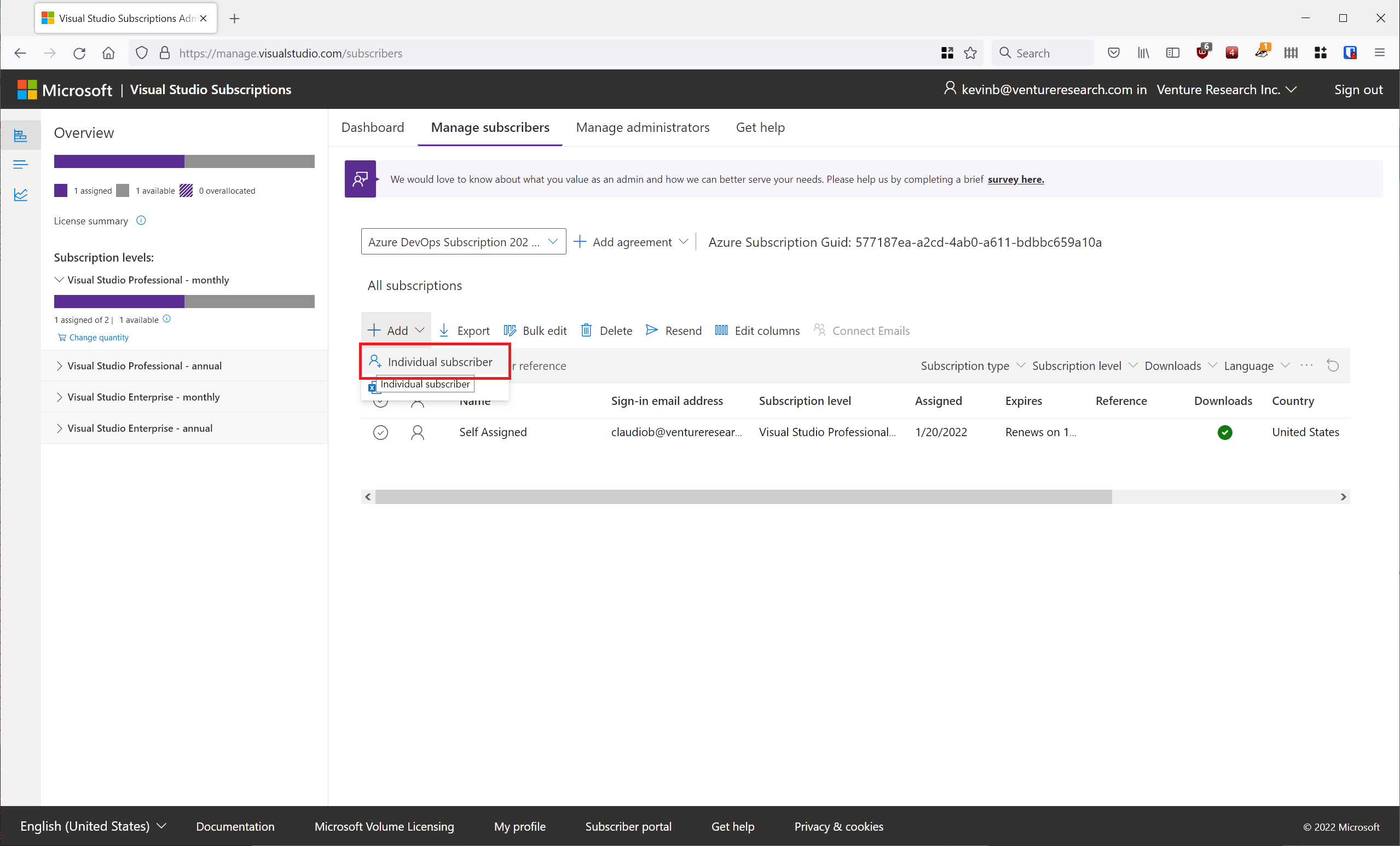
Task: Click the horizontal scrollbar right arrow
Action: pyautogui.click(x=1343, y=496)
